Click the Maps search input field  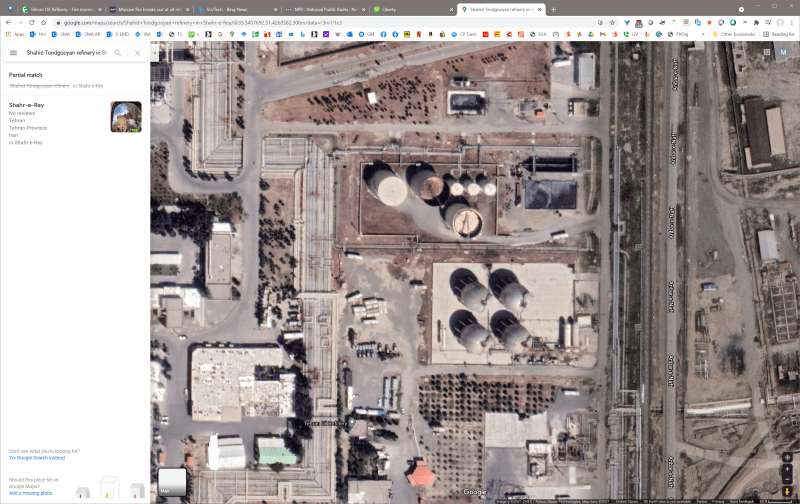[66, 53]
